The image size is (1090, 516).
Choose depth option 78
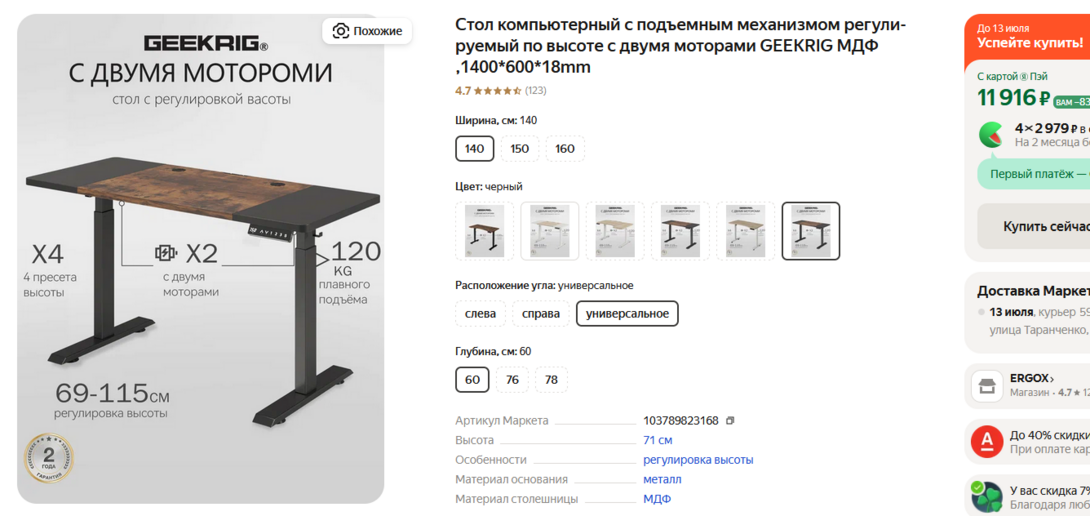pos(552,380)
